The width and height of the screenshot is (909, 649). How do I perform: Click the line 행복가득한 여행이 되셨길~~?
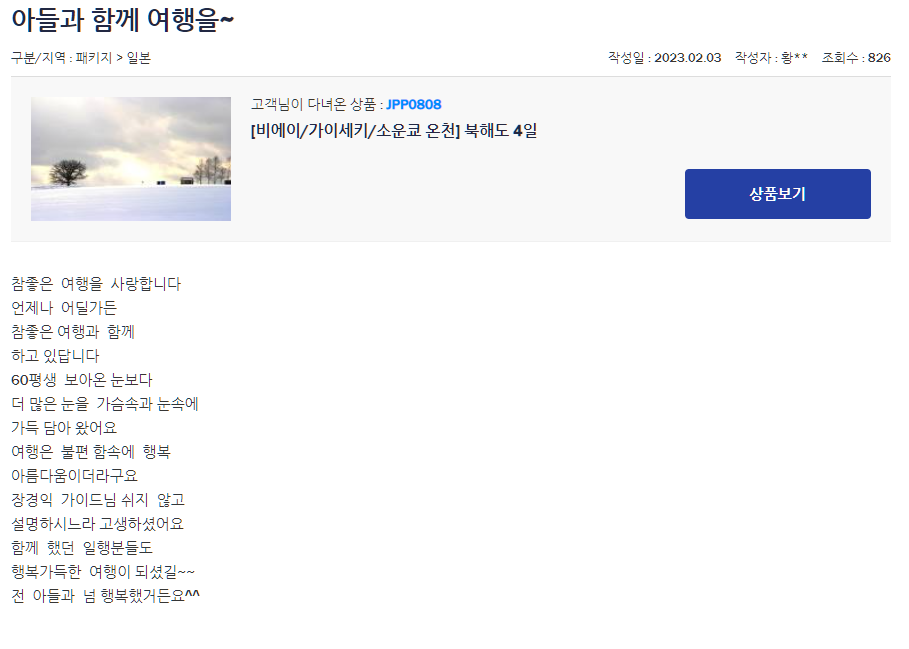pos(103,572)
